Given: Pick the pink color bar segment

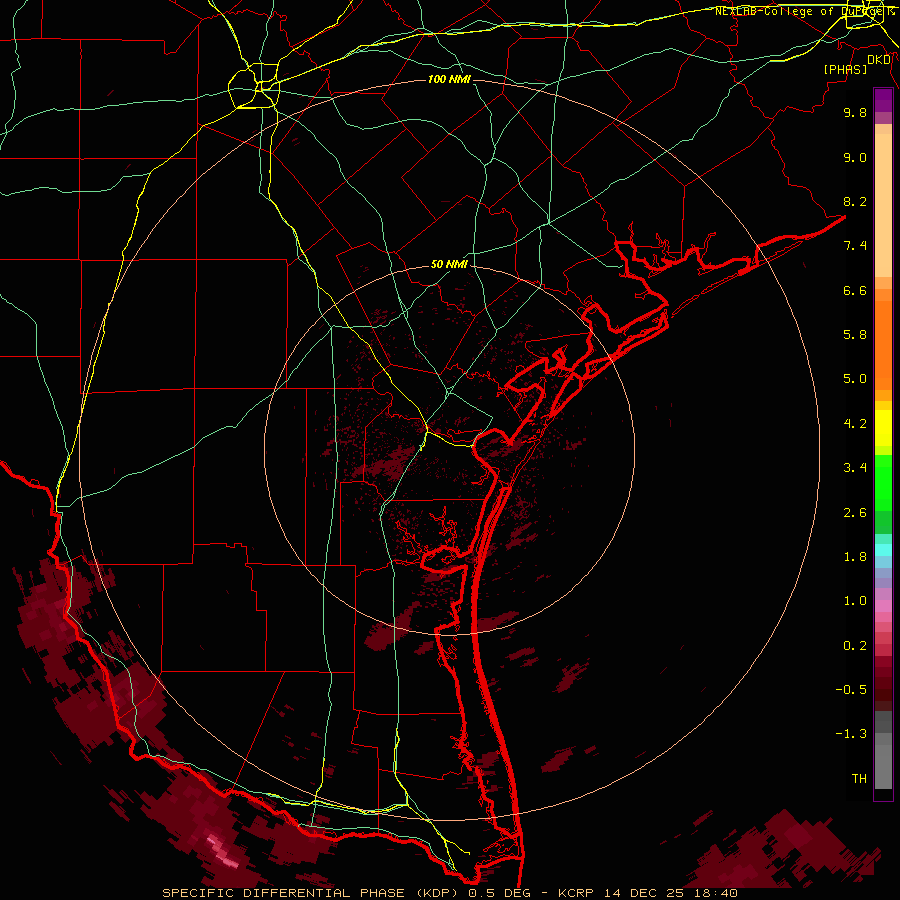Looking at the screenshot, I should [x=883, y=606].
